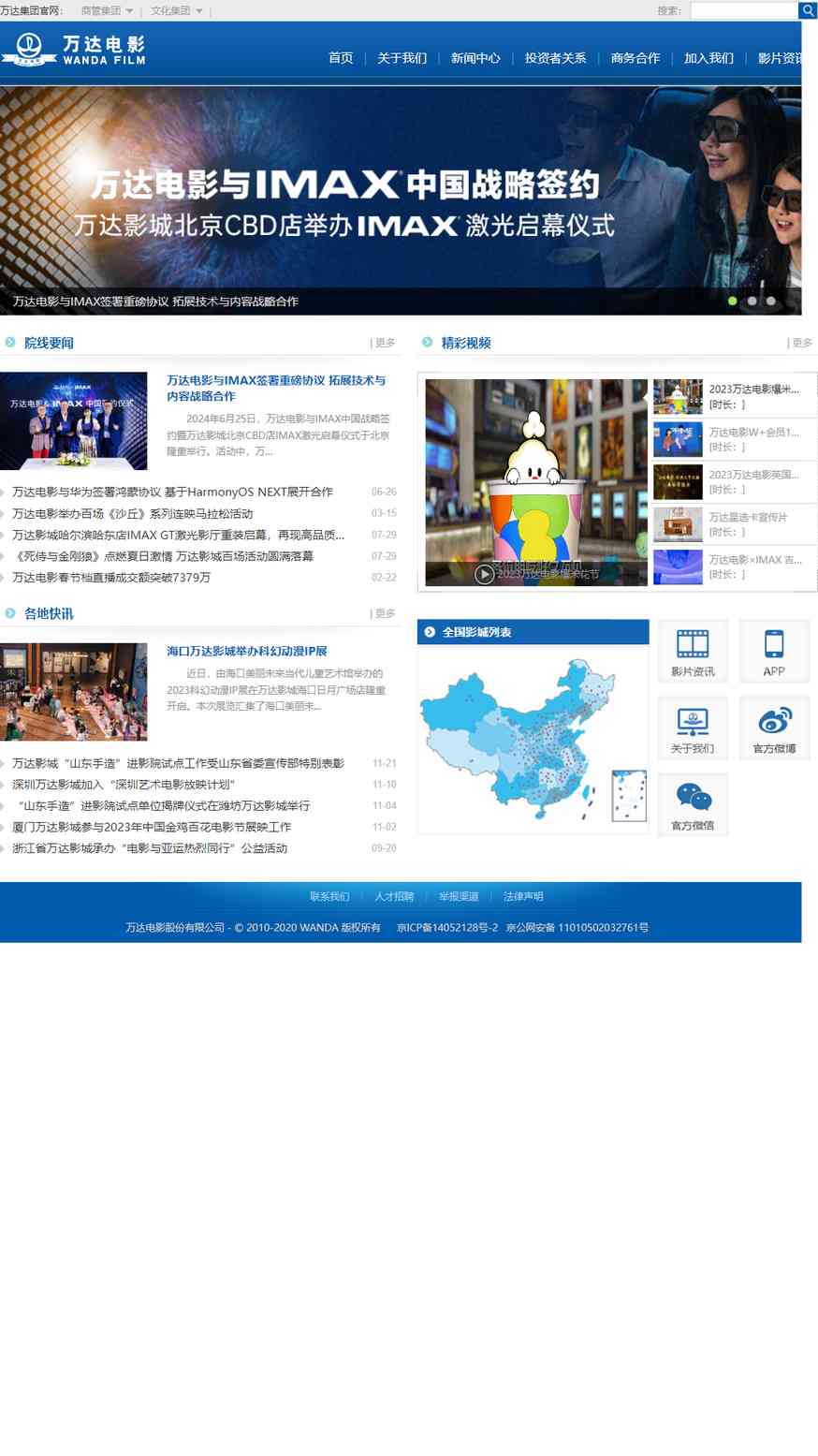Click the banner caption about IMAX协议
This screenshot has width=818, height=1456.
(x=155, y=301)
